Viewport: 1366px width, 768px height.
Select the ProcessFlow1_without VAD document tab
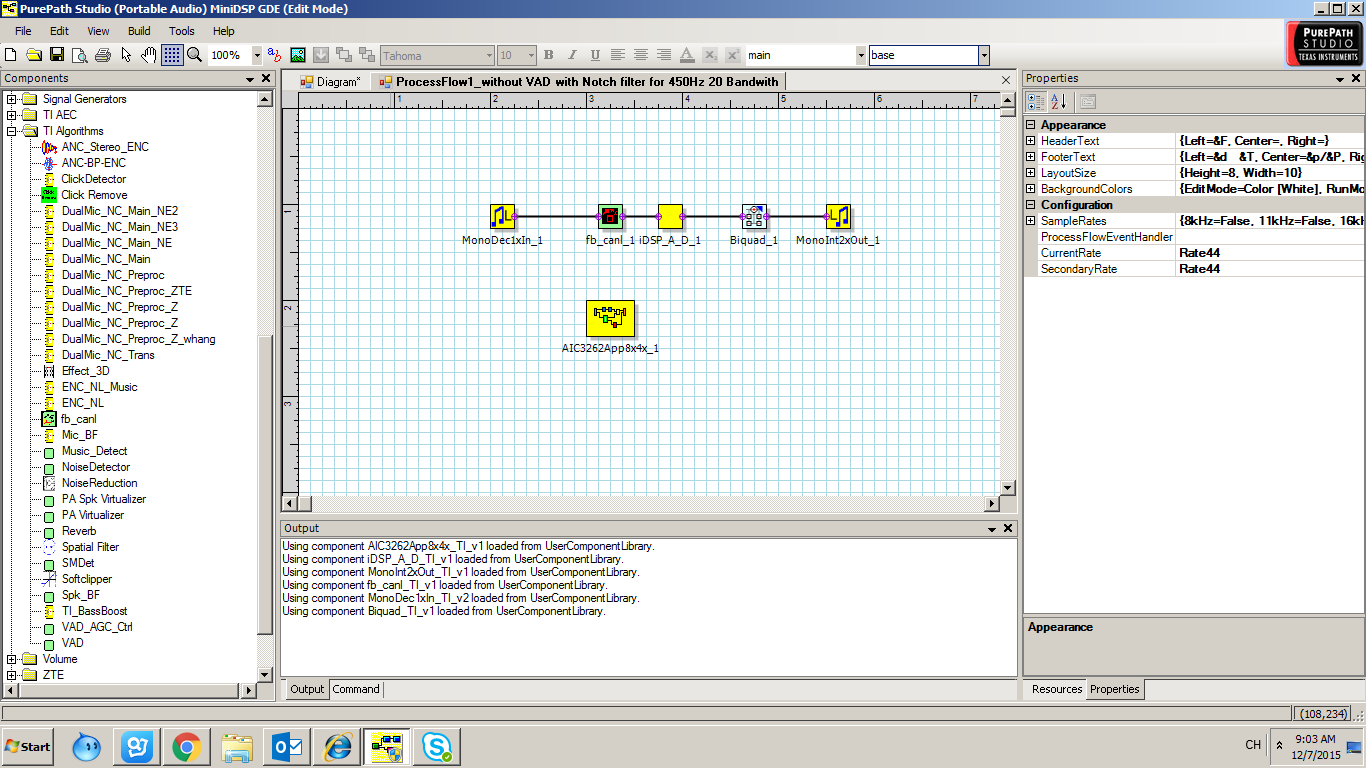[578, 82]
